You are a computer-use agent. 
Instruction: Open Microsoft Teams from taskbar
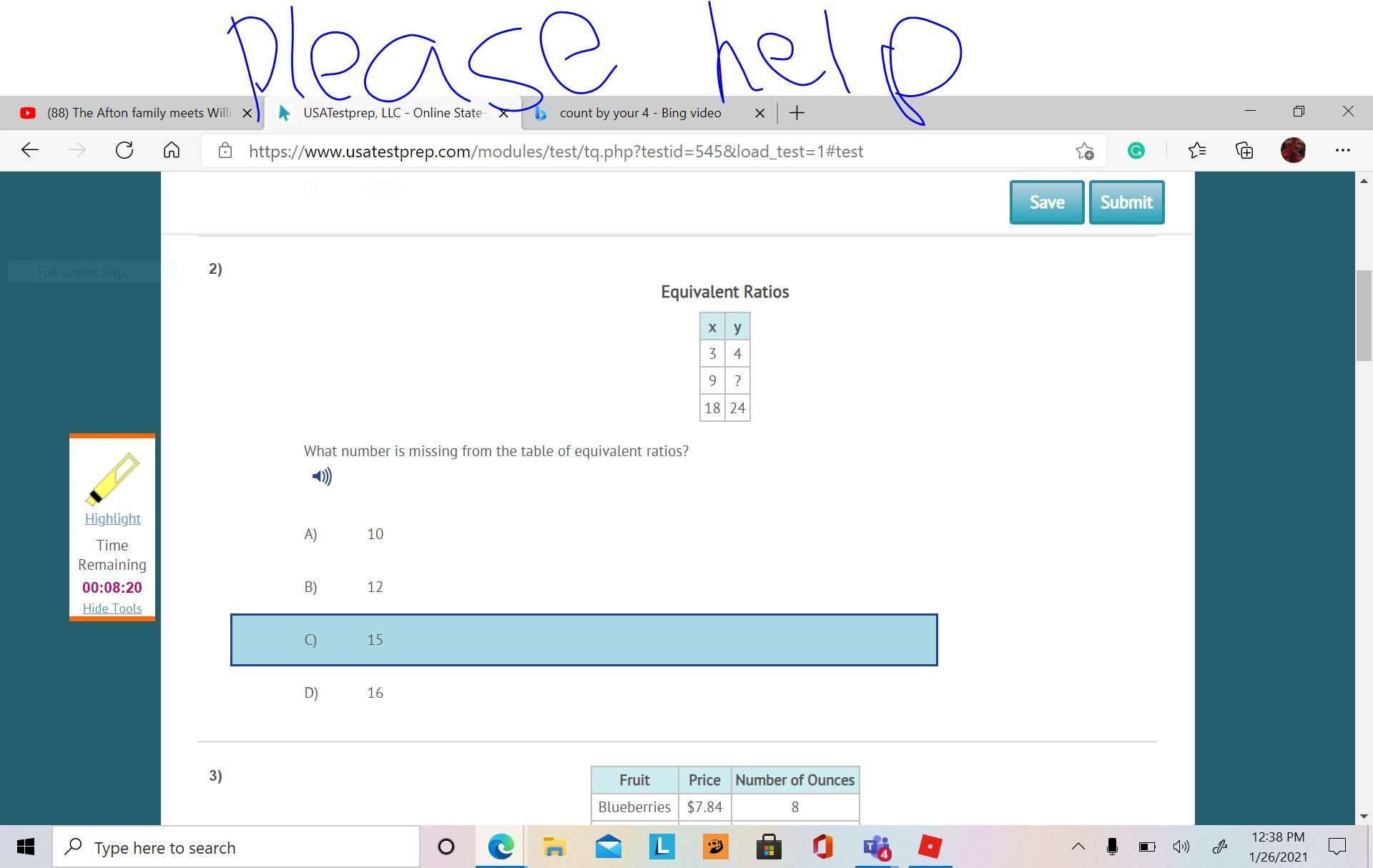877,847
